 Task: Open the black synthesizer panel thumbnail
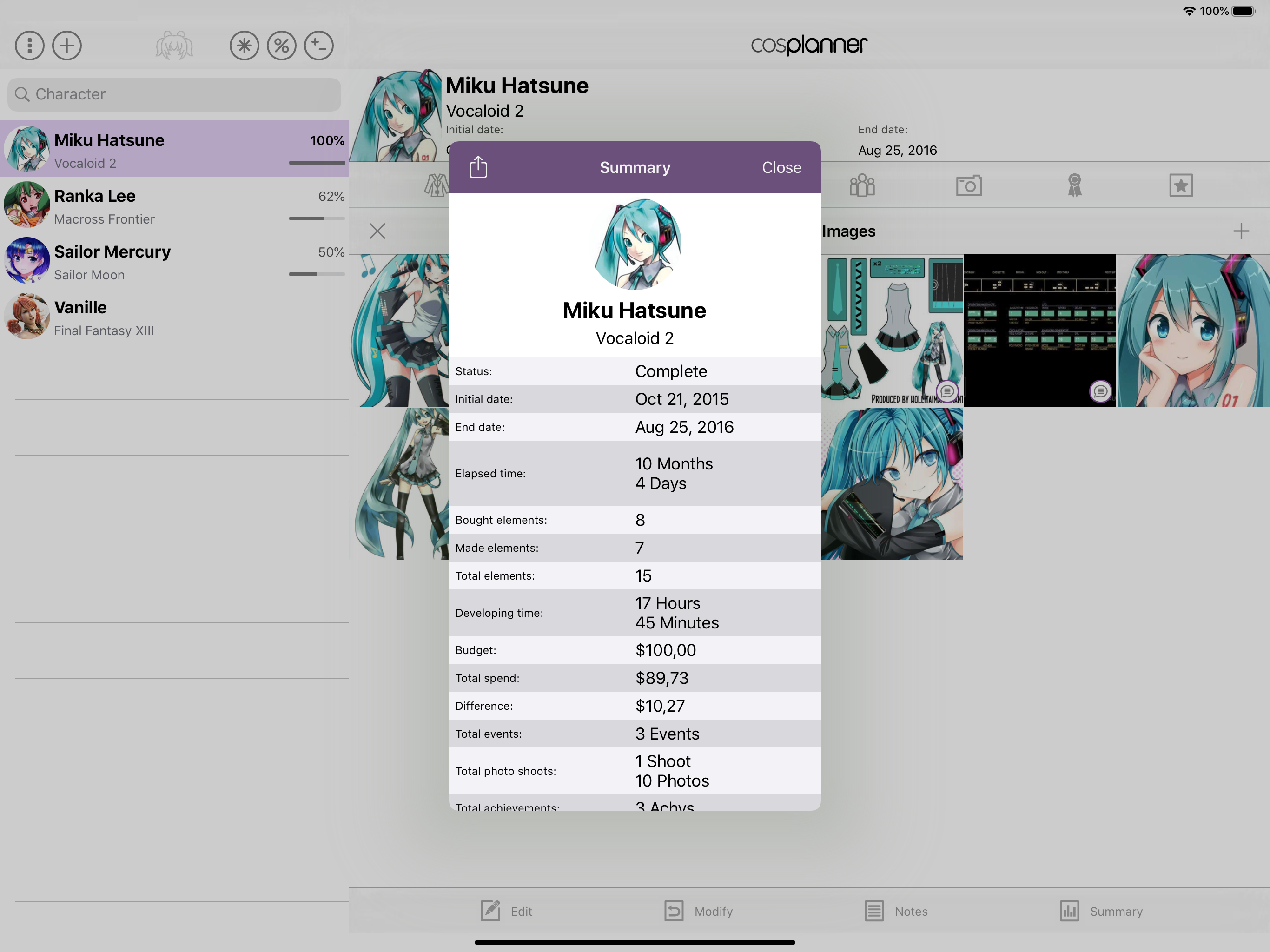click(1040, 330)
